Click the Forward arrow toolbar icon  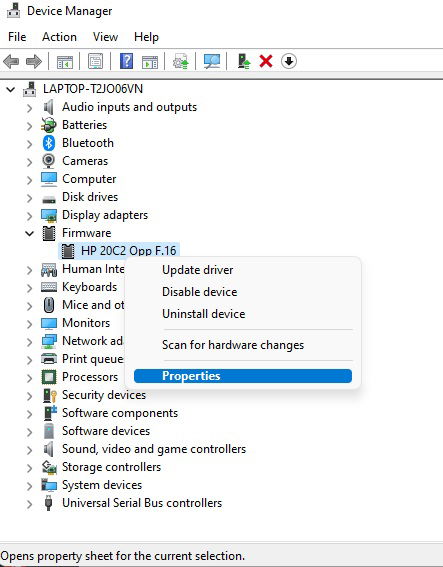[34, 61]
